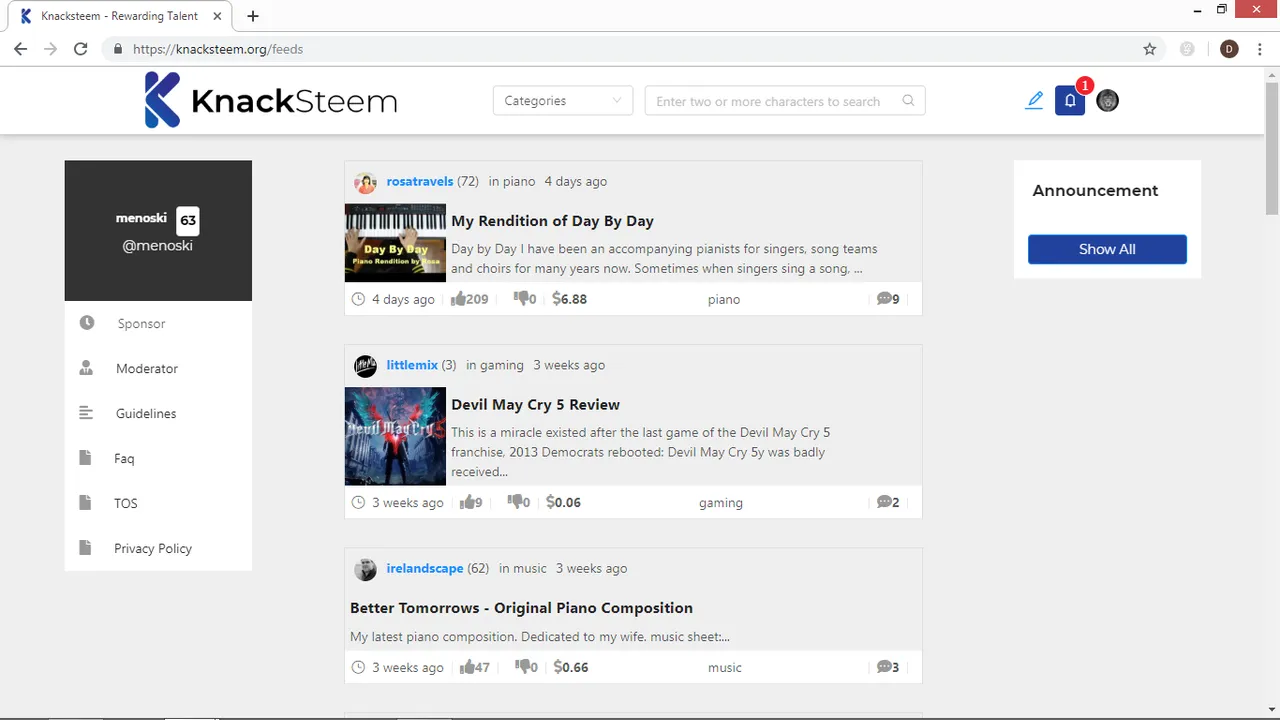Open the Guidelines page from sidebar

(146, 413)
